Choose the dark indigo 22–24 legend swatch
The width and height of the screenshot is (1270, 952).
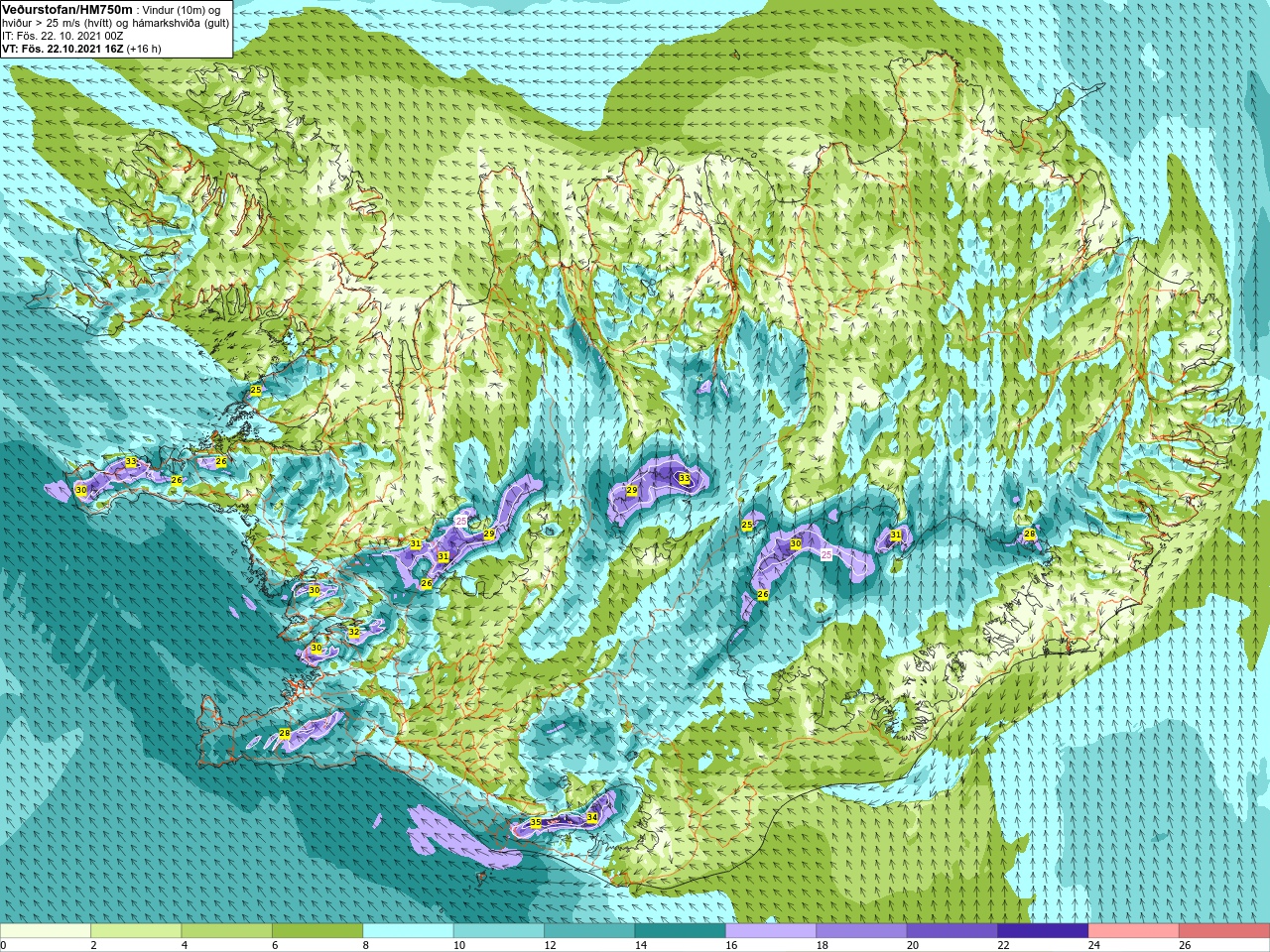click(x=1043, y=931)
